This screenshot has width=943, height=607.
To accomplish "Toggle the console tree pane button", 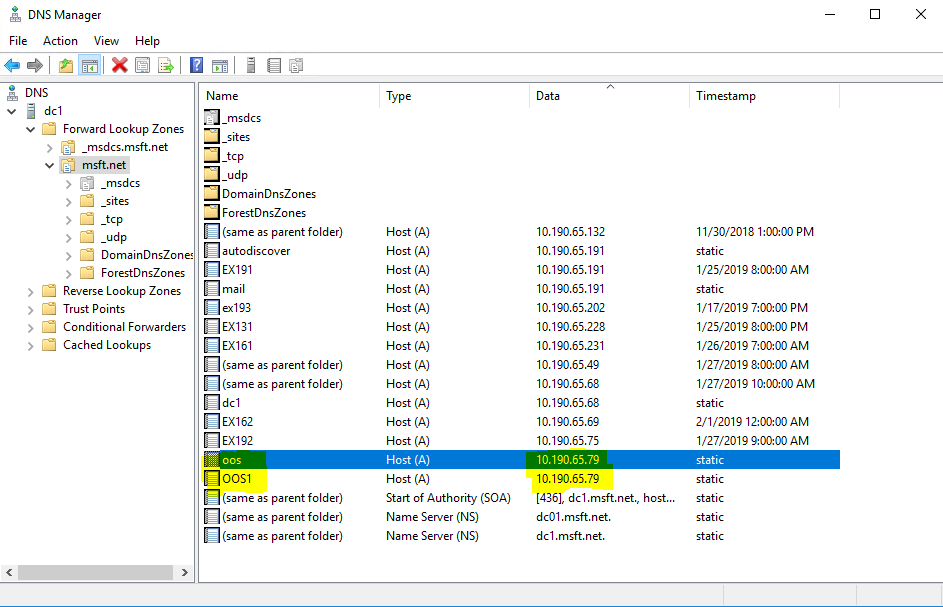I will click(x=90, y=65).
